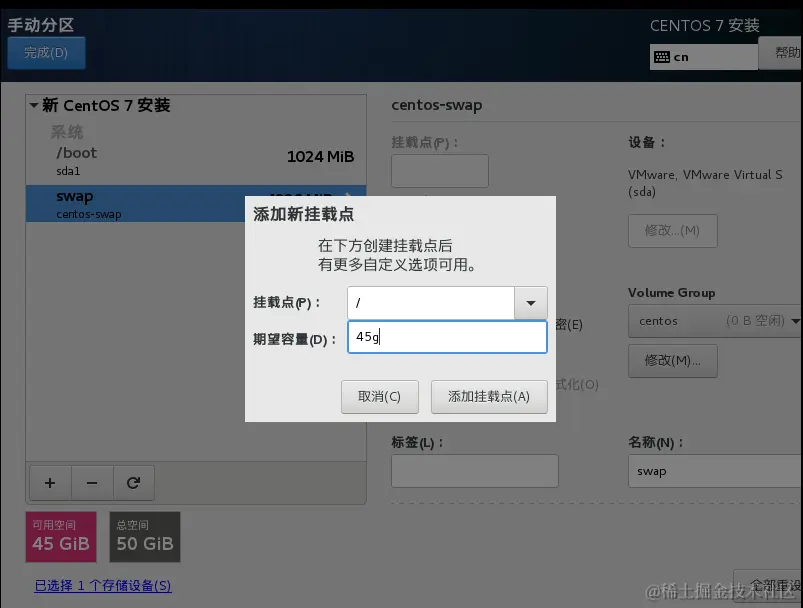Collapse the 新 CentOS 7 安装 tree
This screenshot has width=803, height=608.
[34, 106]
